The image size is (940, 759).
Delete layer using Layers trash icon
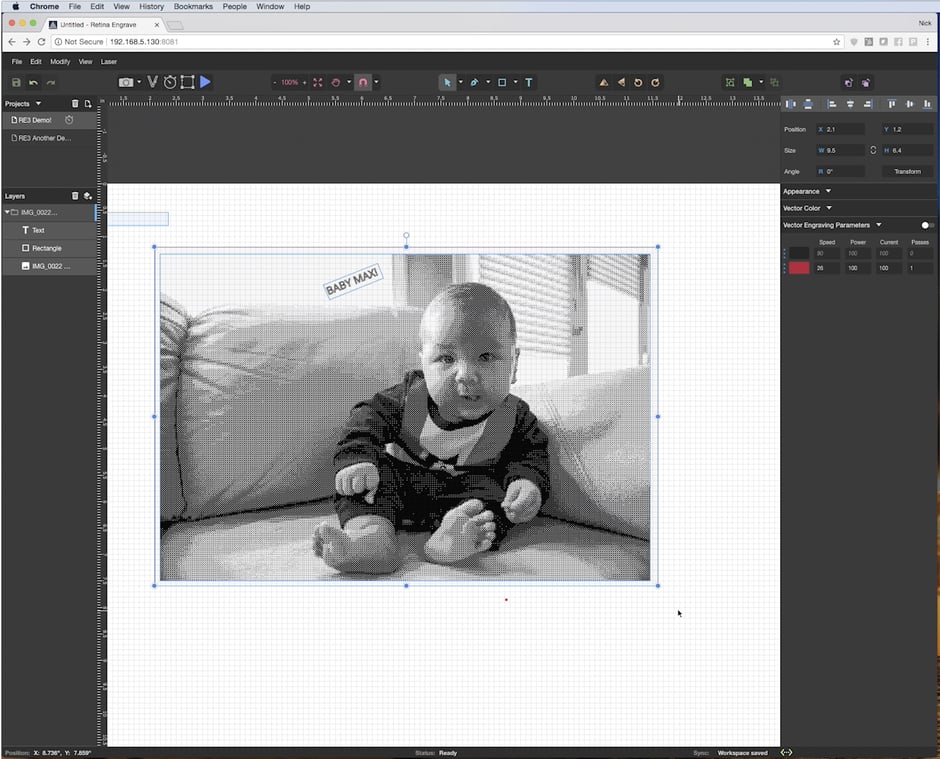[x=75, y=196]
